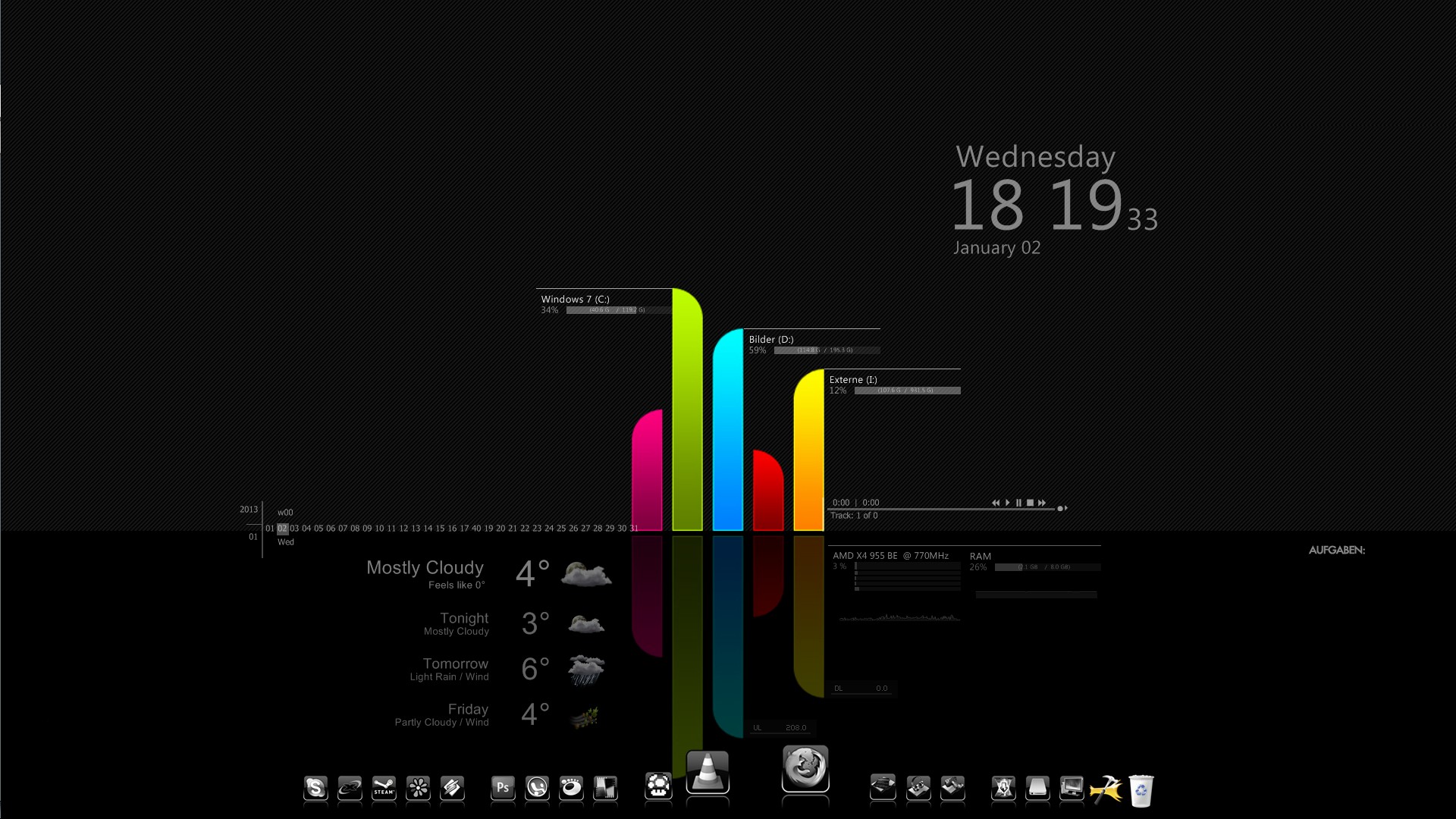
Task: Open Skype from the dock
Action: tap(315, 789)
